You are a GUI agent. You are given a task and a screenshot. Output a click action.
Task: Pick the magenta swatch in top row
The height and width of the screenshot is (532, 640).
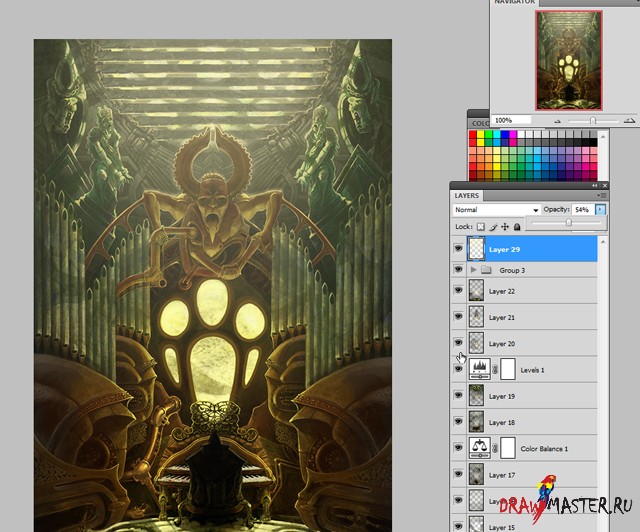513,134
